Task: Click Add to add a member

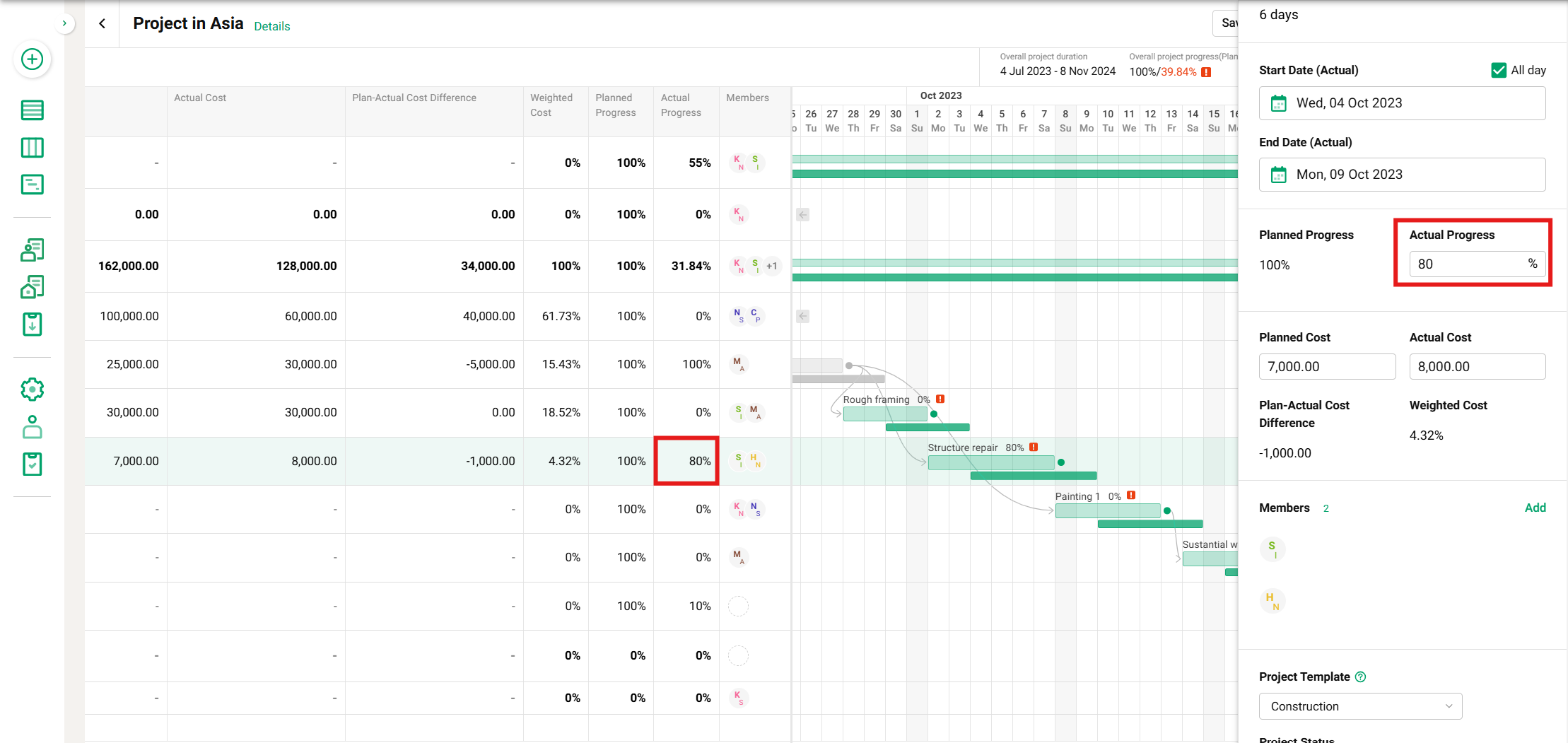Action: 1535,508
